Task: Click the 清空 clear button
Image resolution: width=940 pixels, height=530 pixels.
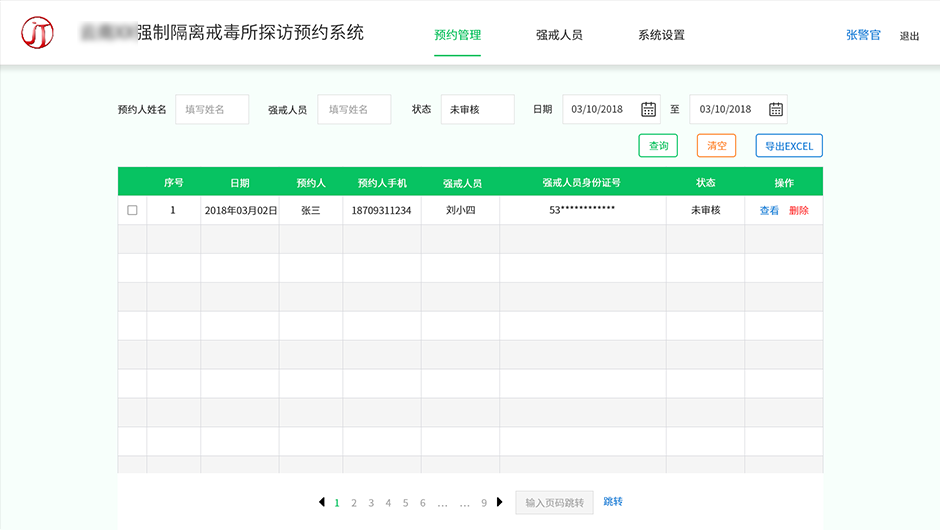Action: tap(716, 146)
